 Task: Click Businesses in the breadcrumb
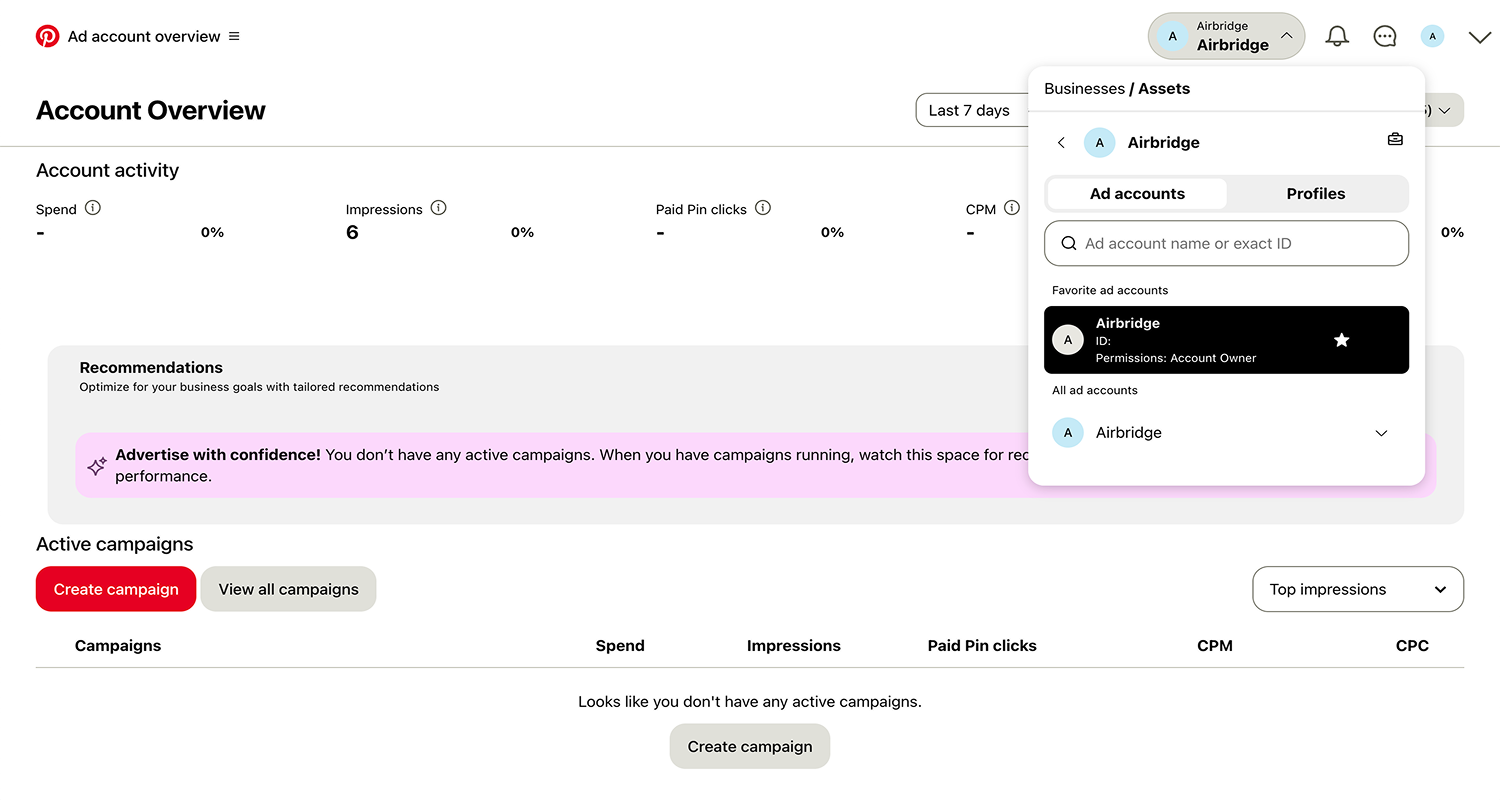coord(1084,89)
